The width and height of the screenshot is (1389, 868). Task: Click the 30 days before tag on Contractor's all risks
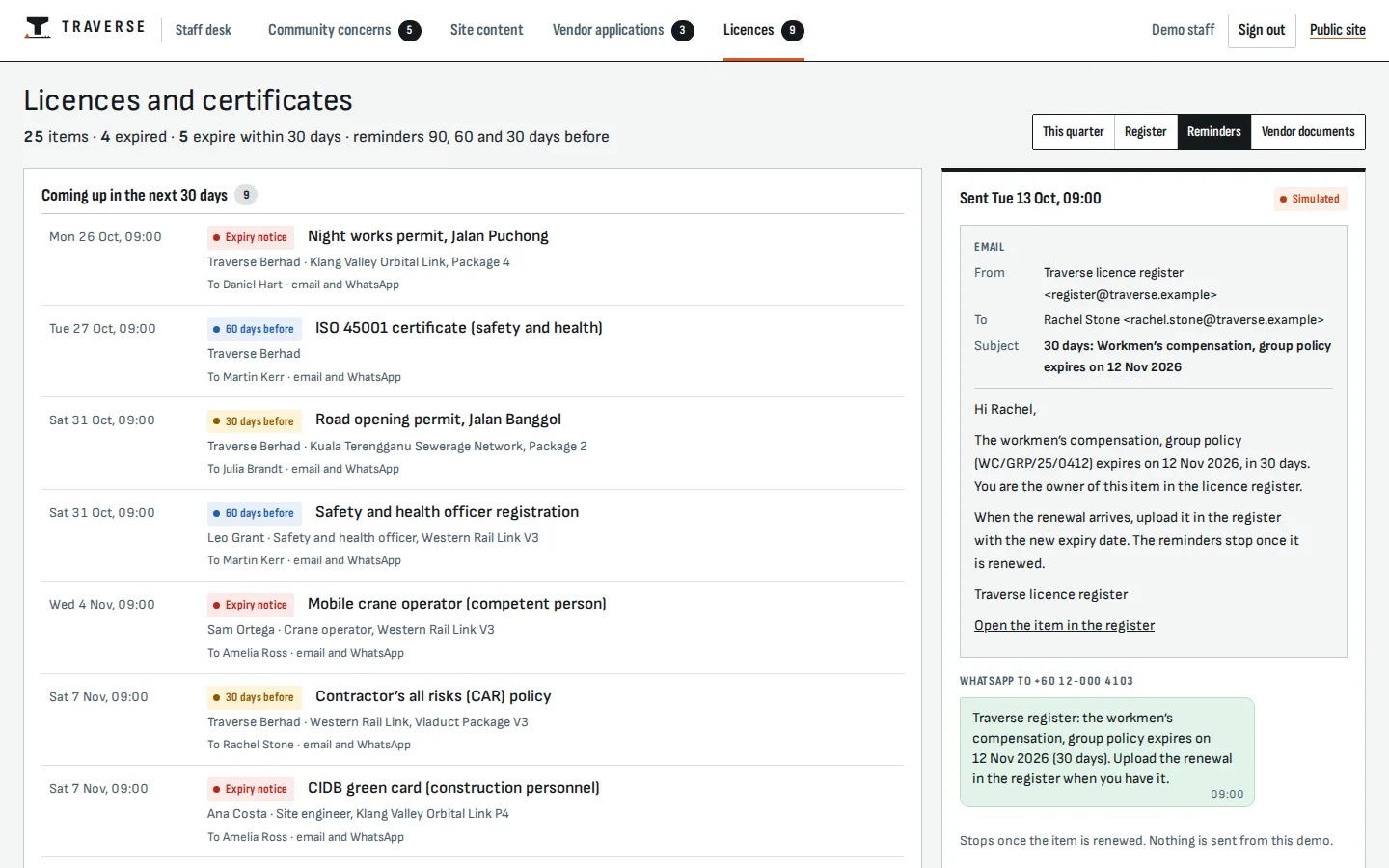click(x=255, y=697)
